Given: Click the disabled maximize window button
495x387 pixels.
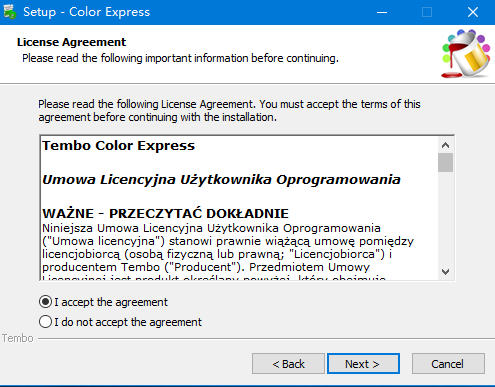Looking at the screenshot, I should click(427, 12).
